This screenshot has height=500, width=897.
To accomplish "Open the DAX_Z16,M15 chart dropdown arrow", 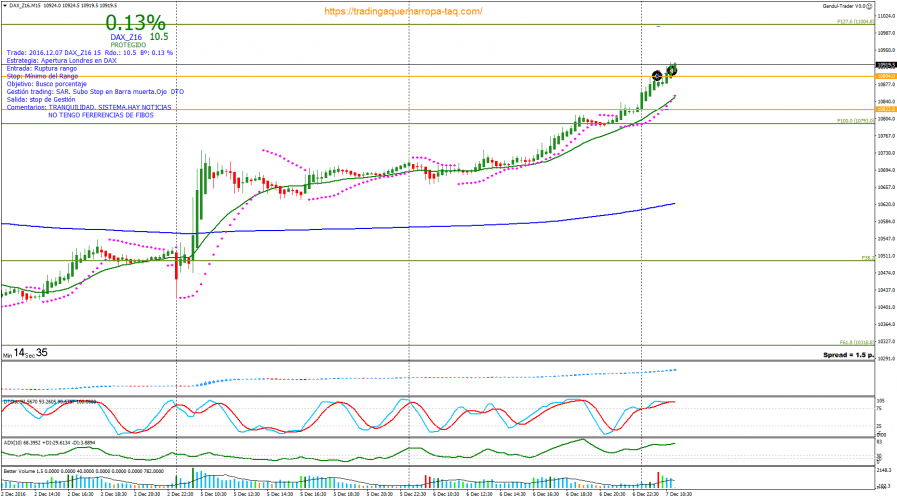I will coord(4,6).
